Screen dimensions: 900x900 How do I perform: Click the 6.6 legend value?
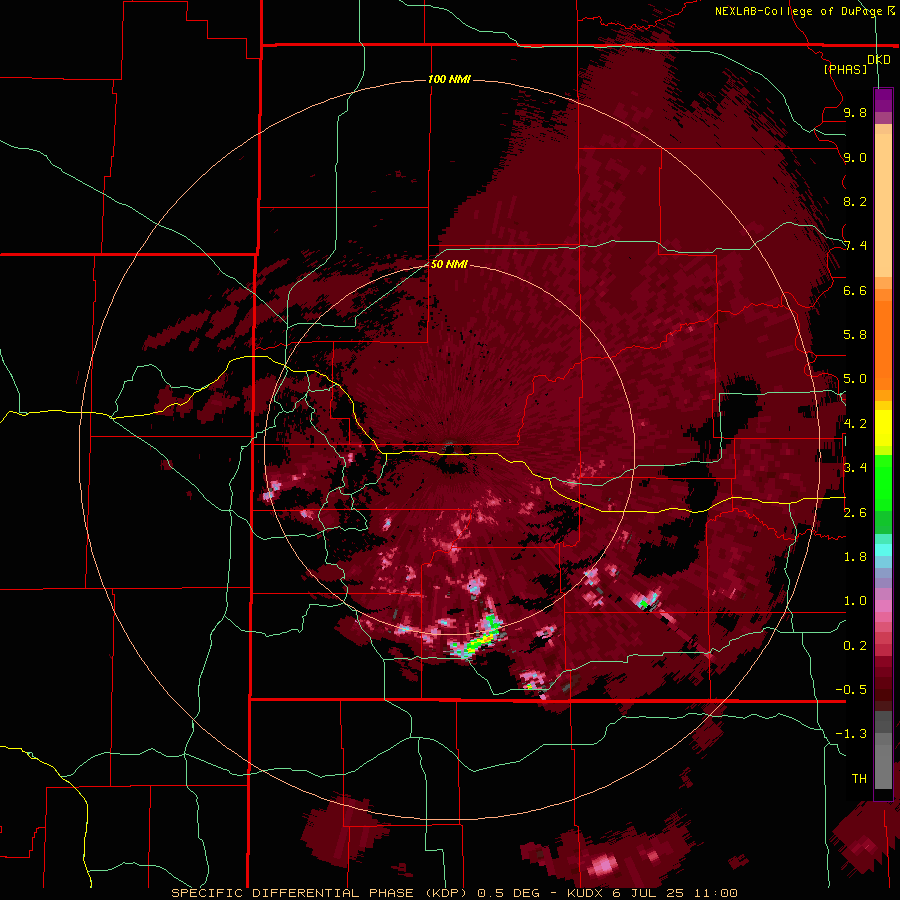pos(855,290)
